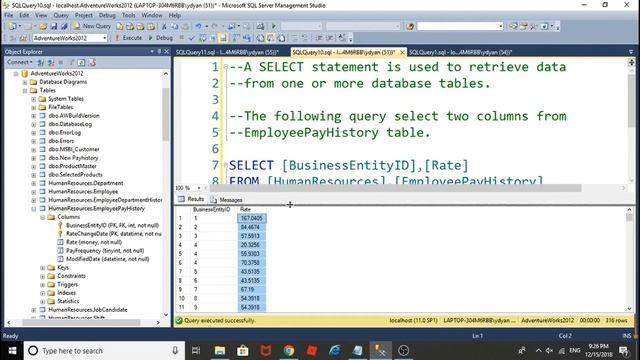Viewport: 640px width, 360px height.
Task: Open the Debug menu
Action: (107, 15)
